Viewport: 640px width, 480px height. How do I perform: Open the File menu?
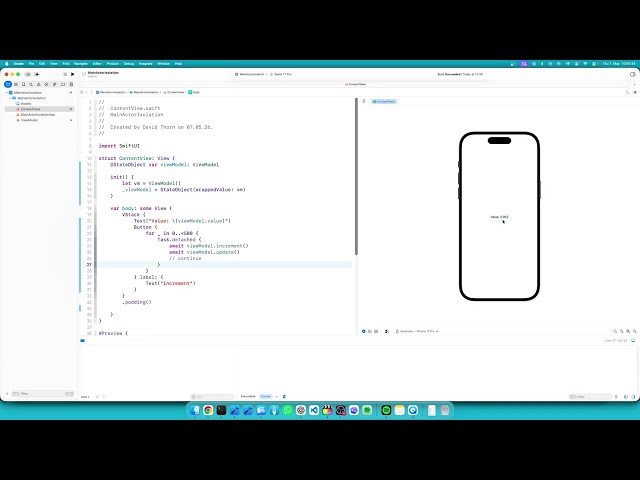point(31,64)
